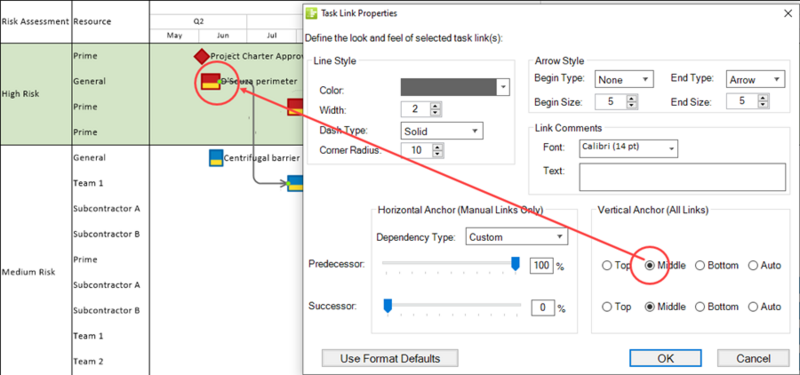Click the link comments Text box
The width and height of the screenshot is (800, 375).
682,177
